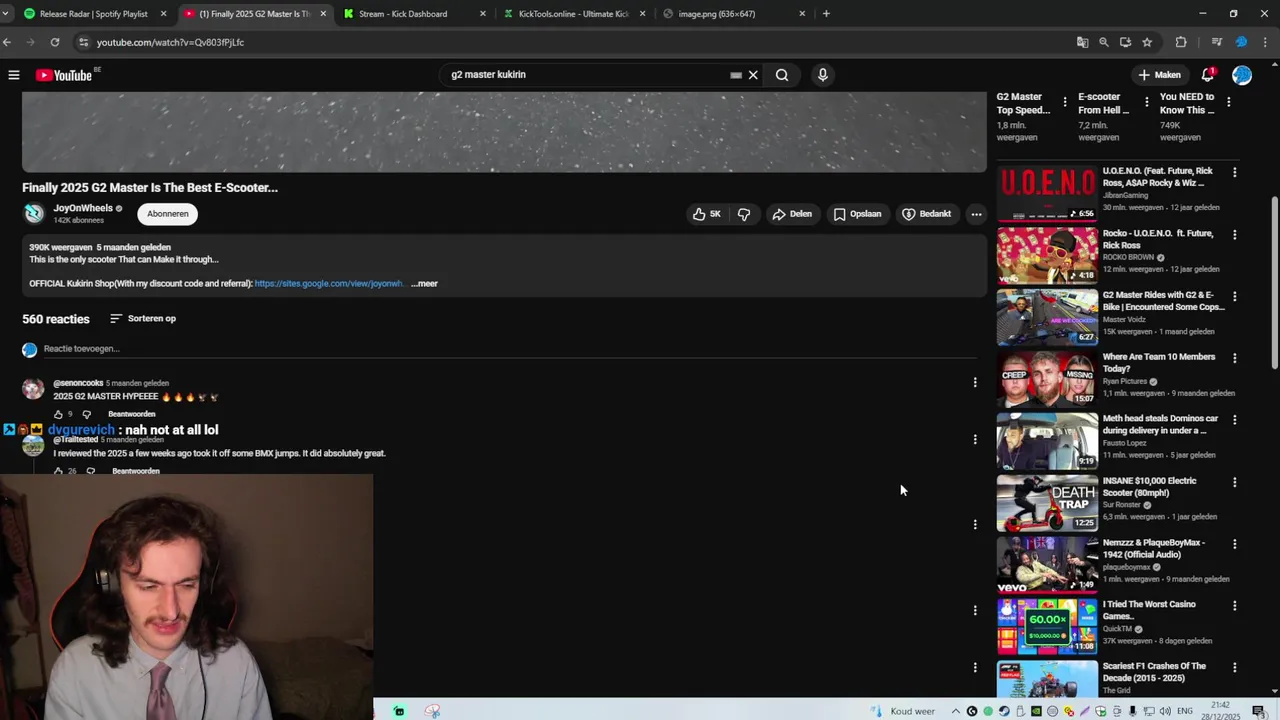1280x720 pixels.
Task: Open the JoyOnWheels channel avatar
Action: [x=34, y=214]
